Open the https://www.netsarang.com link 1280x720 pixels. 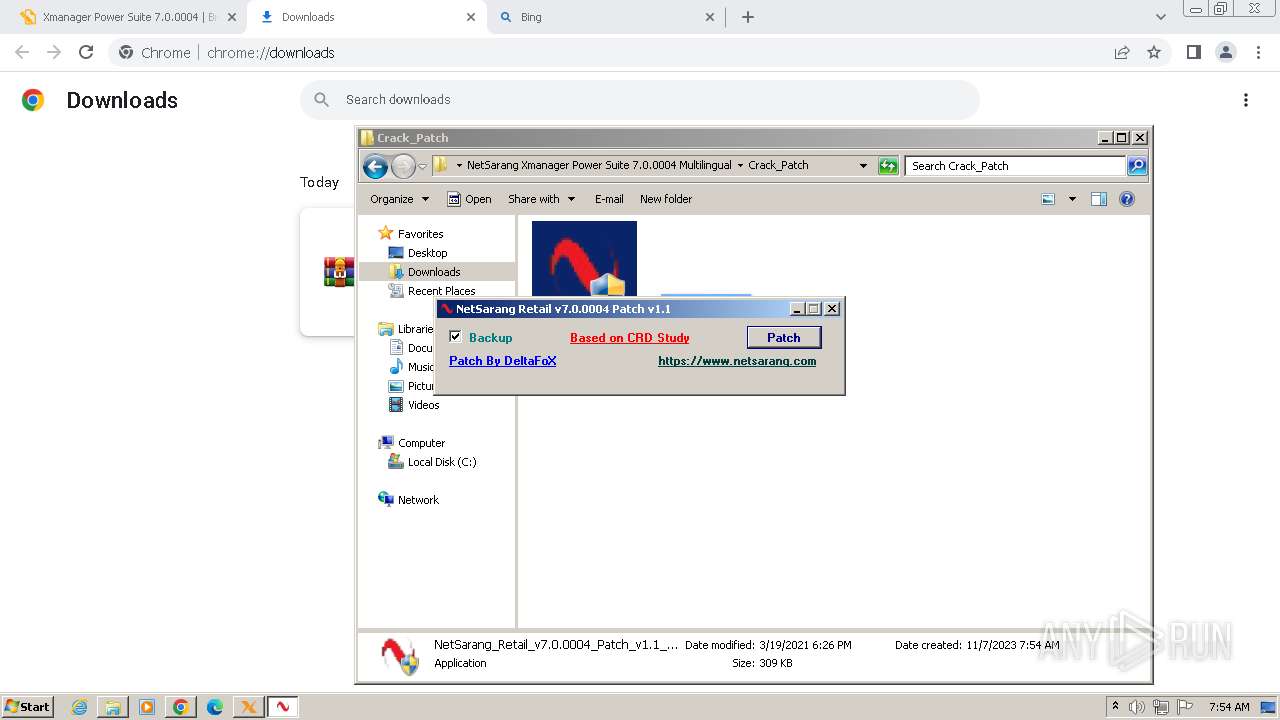coord(737,361)
